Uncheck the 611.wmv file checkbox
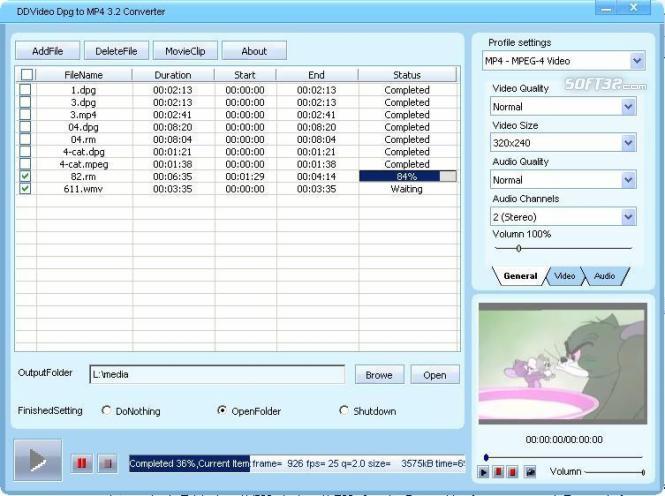The width and height of the screenshot is (665, 496). (x=25, y=188)
